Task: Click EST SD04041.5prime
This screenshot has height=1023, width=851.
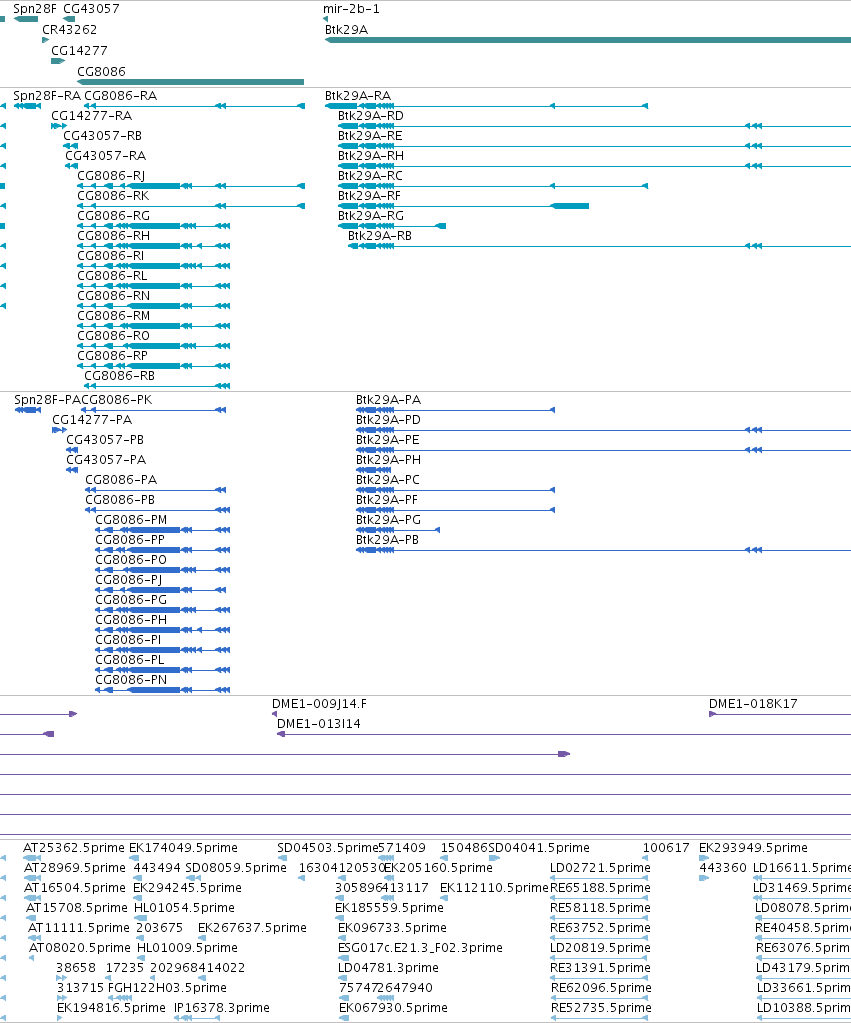Action: click(x=539, y=848)
